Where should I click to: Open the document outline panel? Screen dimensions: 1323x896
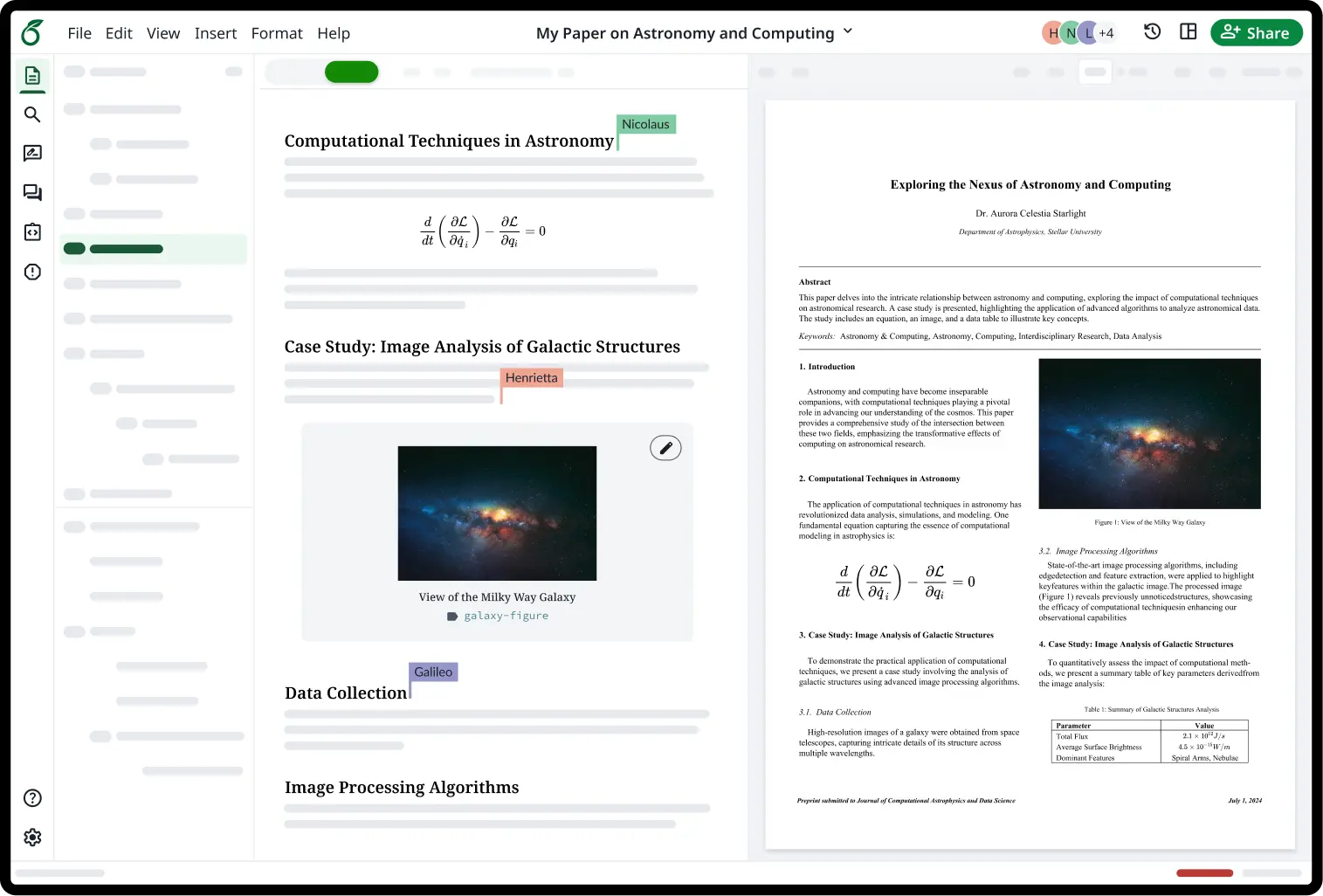click(x=32, y=76)
